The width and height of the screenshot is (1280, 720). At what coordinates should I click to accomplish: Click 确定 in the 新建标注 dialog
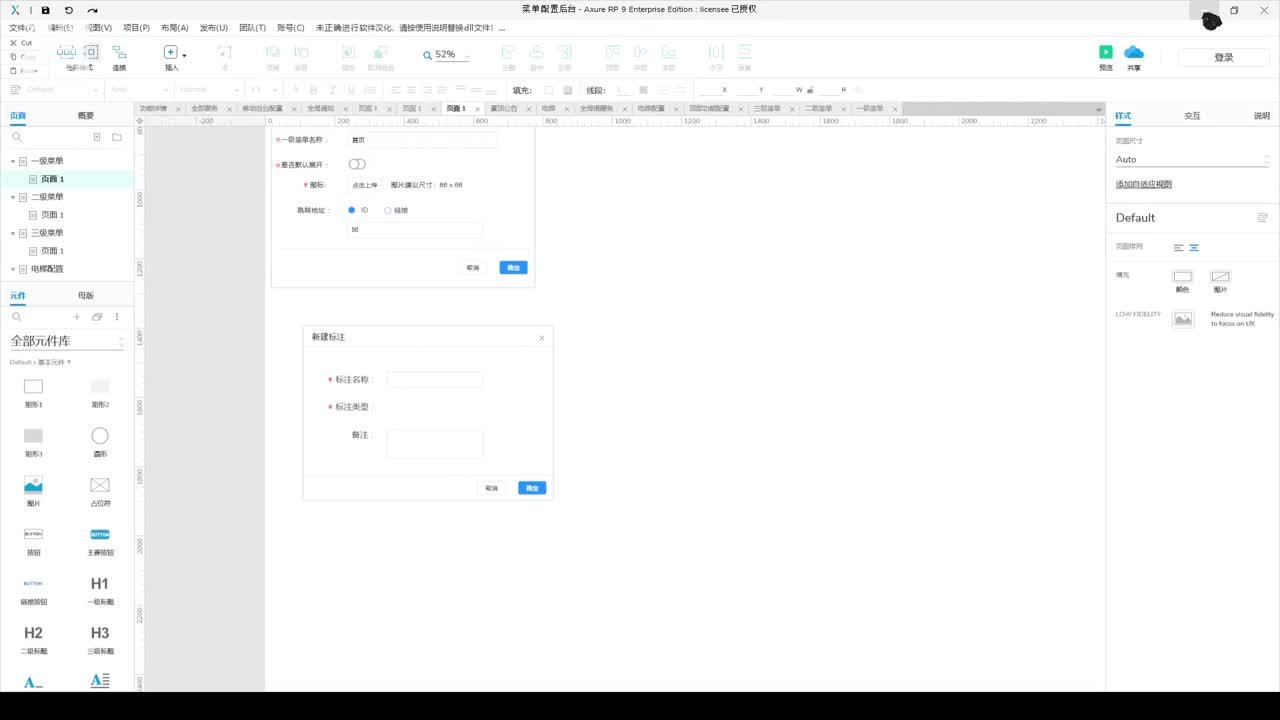coord(532,488)
